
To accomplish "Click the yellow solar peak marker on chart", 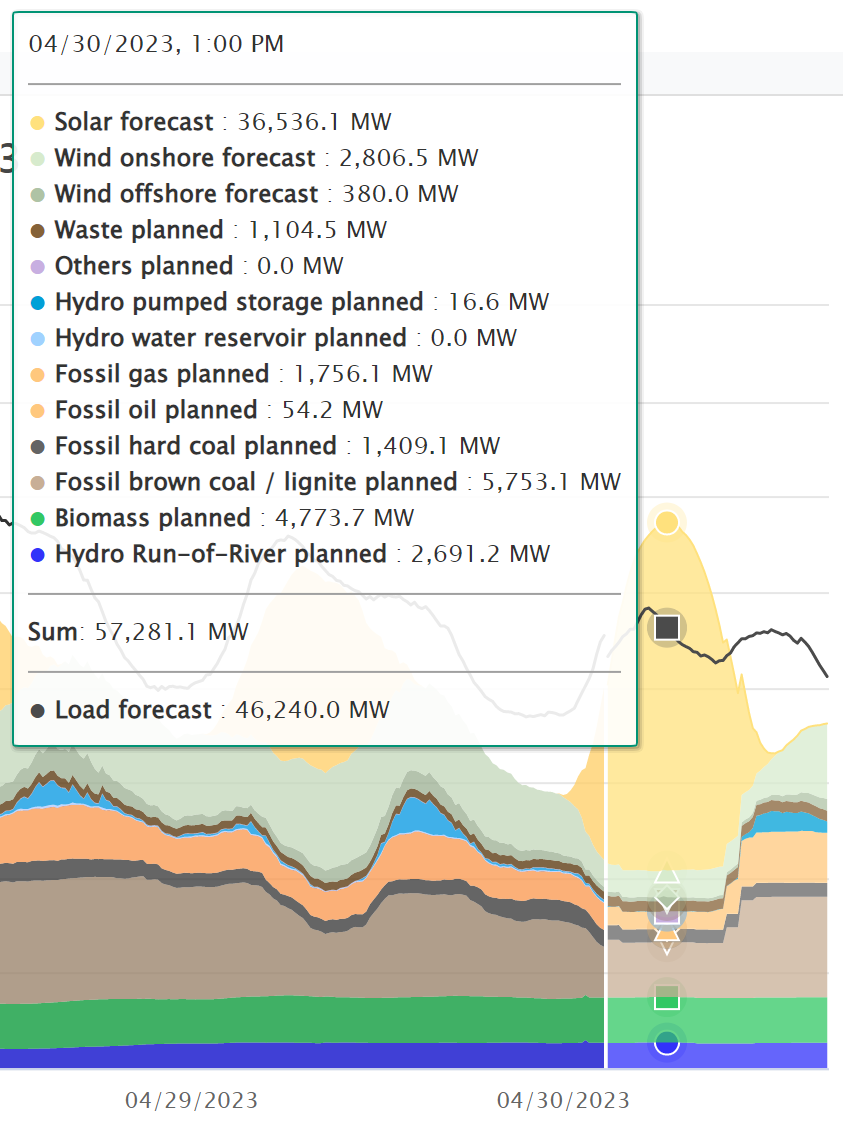I will click(x=666, y=521).
